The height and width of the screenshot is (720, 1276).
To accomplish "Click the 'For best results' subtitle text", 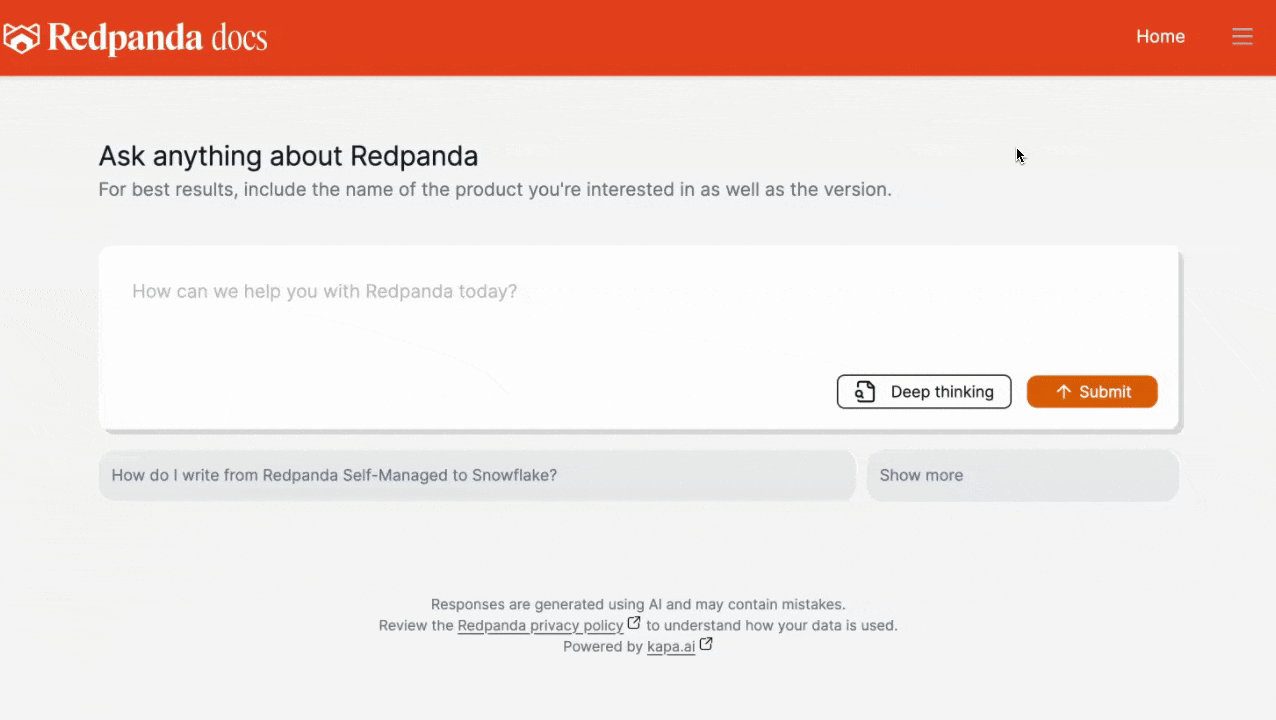I will point(495,189).
